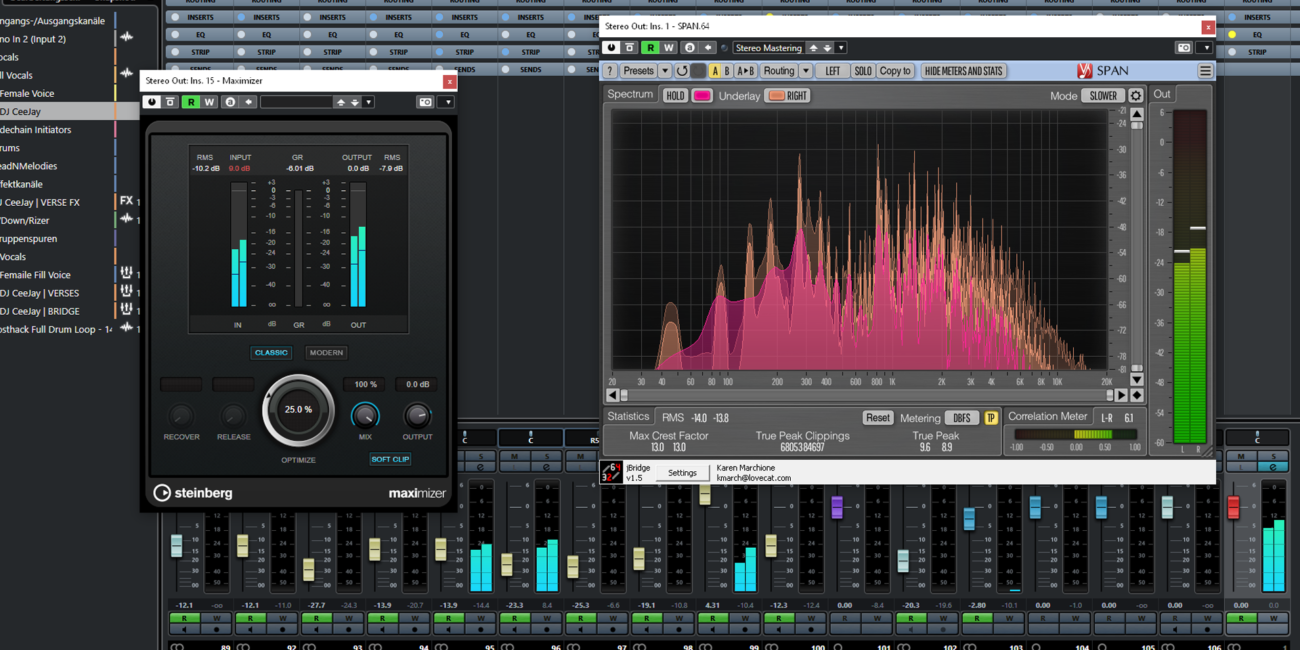Click the Reset statistics button
The height and width of the screenshot is (650, 1300).
[x=878, y=418]
